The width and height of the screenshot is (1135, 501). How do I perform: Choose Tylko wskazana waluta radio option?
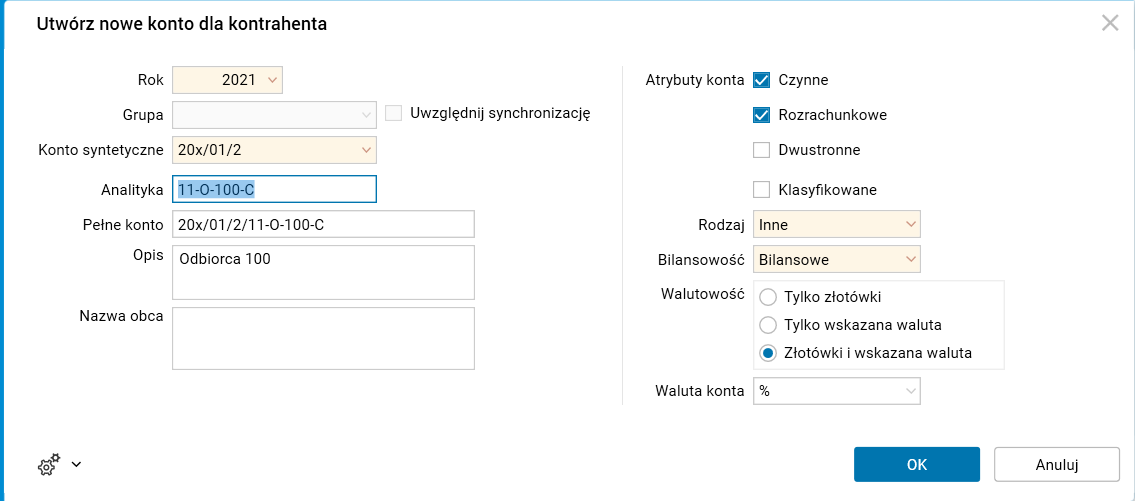click(768, 325)
